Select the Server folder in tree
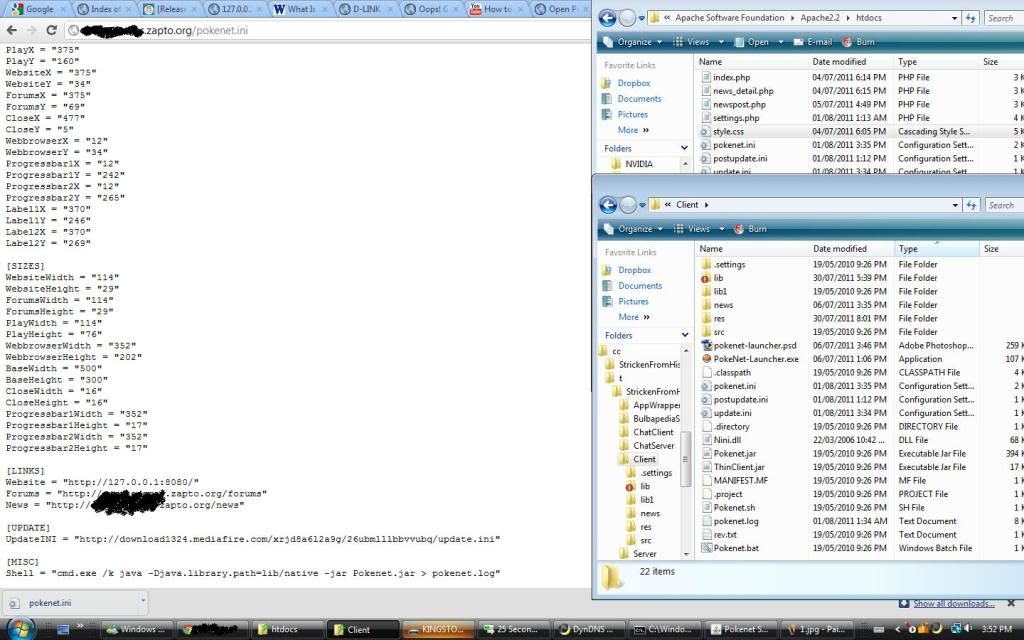 pos(644,553)
